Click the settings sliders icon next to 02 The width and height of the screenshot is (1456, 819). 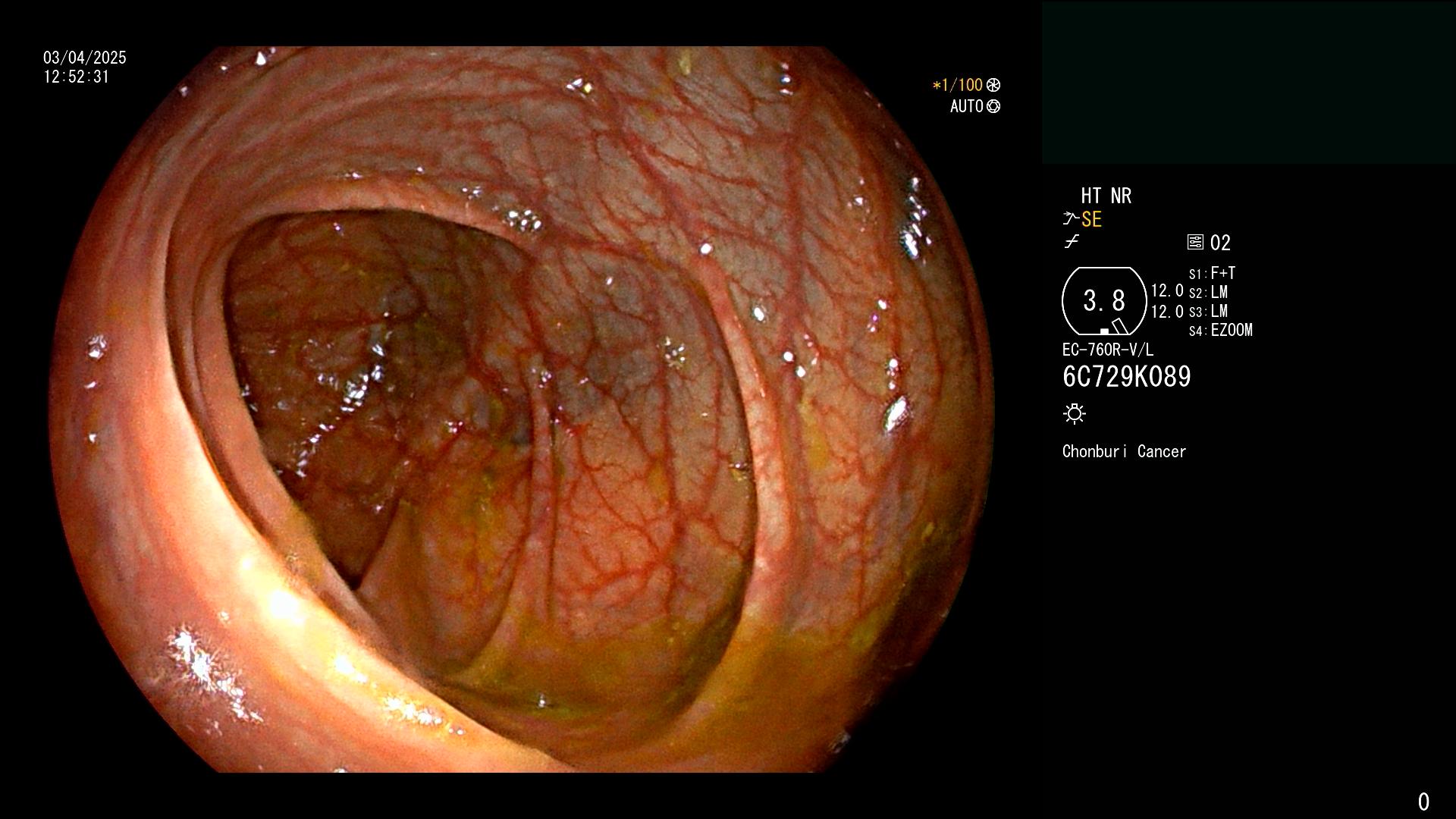pyautogui.click(x=1195, y=243)
